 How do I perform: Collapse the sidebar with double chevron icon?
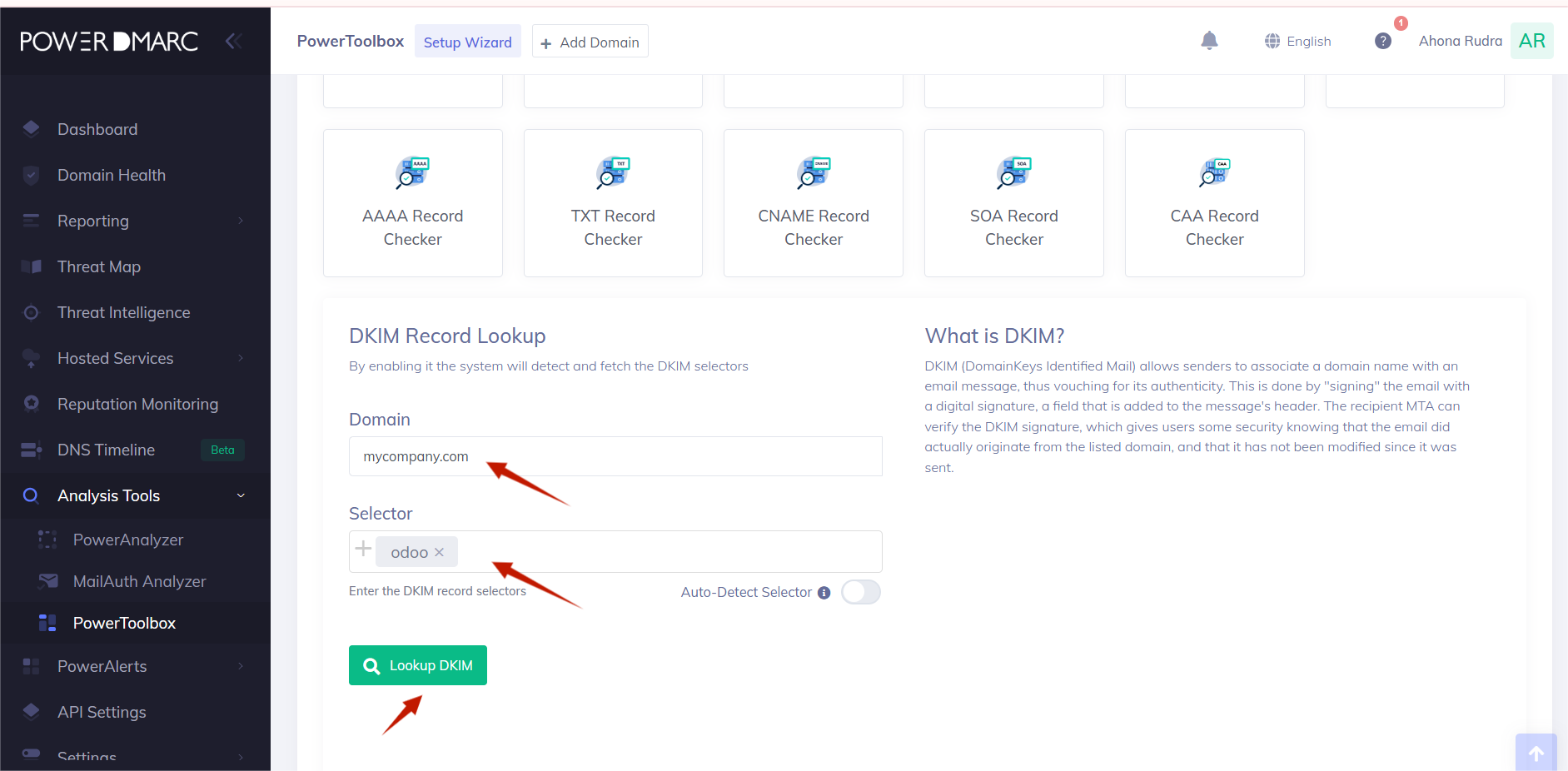click(233, 41)
